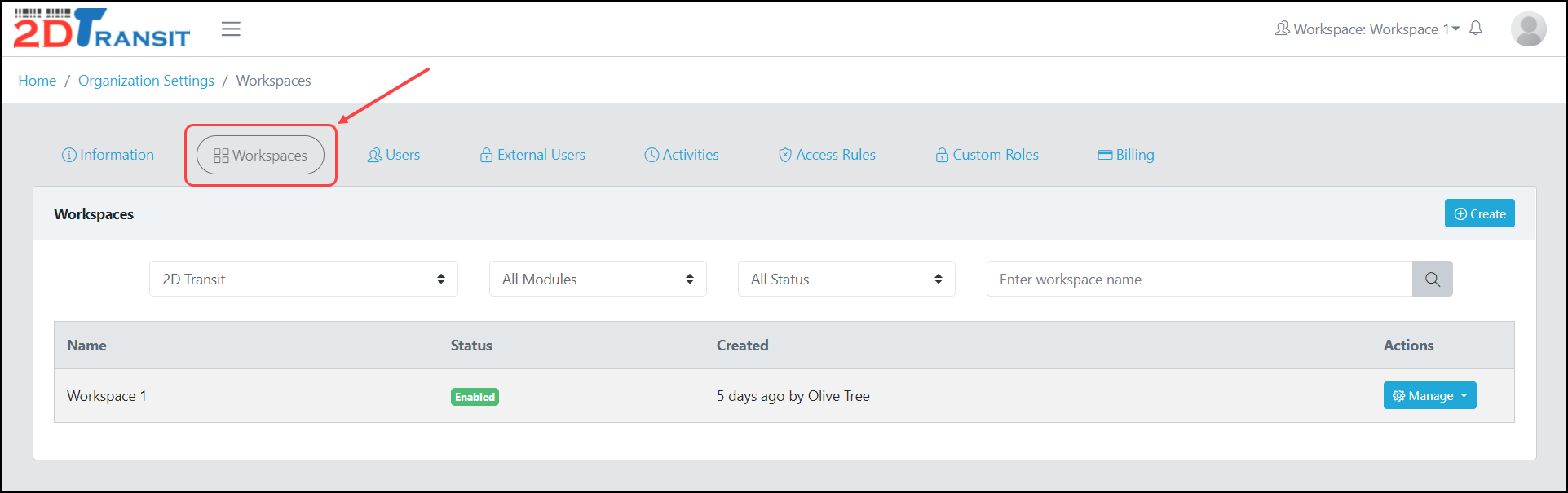Open the Billing tab
The width and height of the screenshot is (1568, 493).
click(x=1126, y=155)
